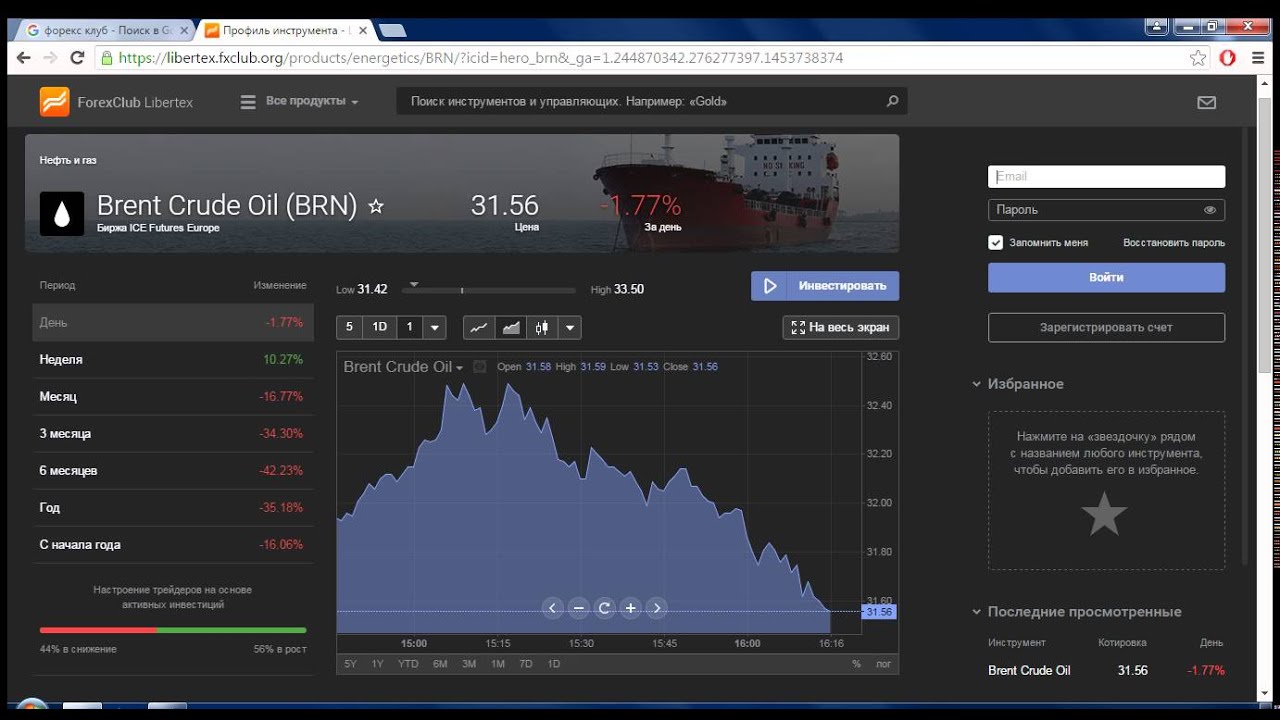Click the Инвестировать button
Image resolution: width=1280 pixels, height=720 pixels.
[825, 286]
